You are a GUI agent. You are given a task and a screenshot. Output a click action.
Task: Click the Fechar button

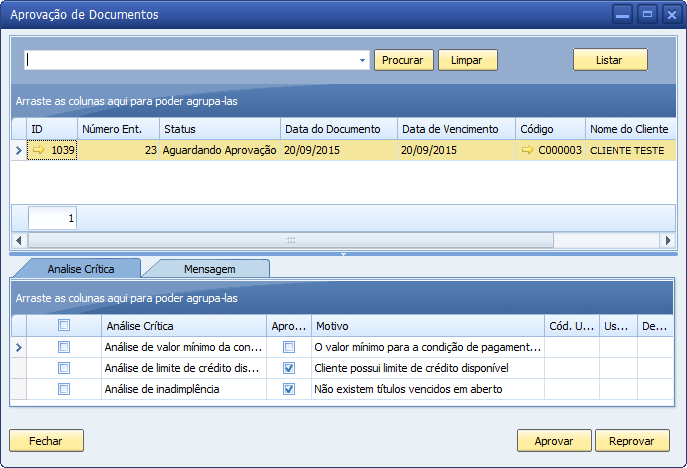coord(46,440)
